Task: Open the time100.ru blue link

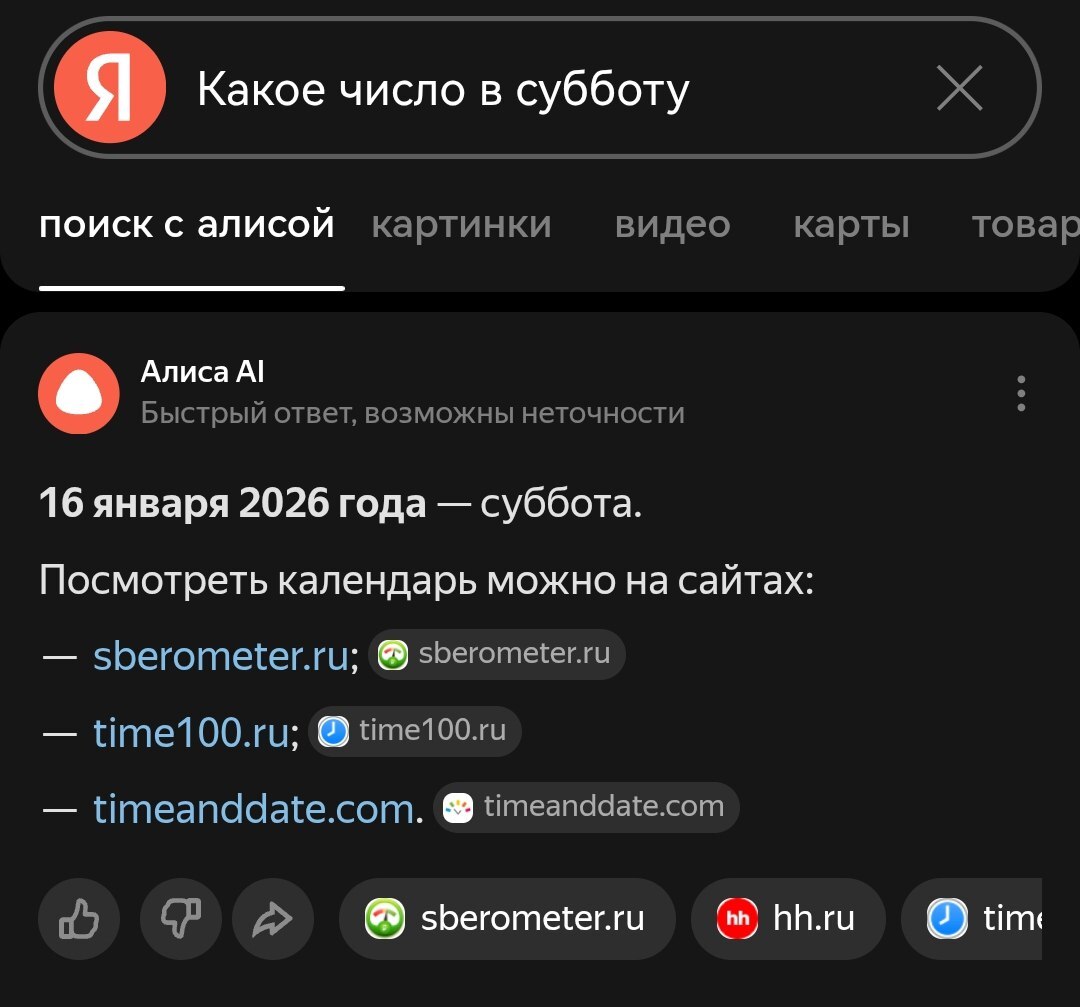Action: coord(191,733)
